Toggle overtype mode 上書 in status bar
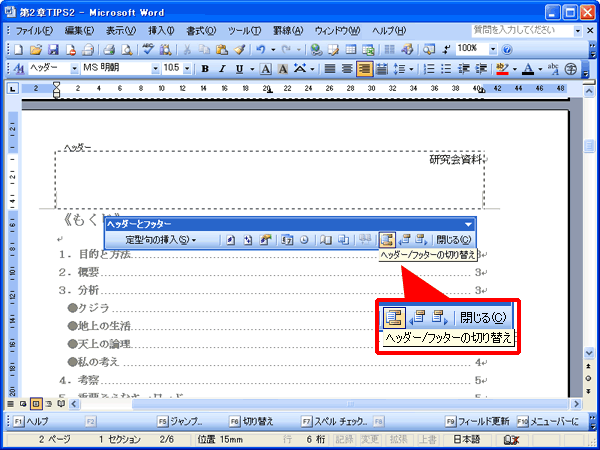The width and height of the screenshot is (600, 450). click(x=427, y=439)
